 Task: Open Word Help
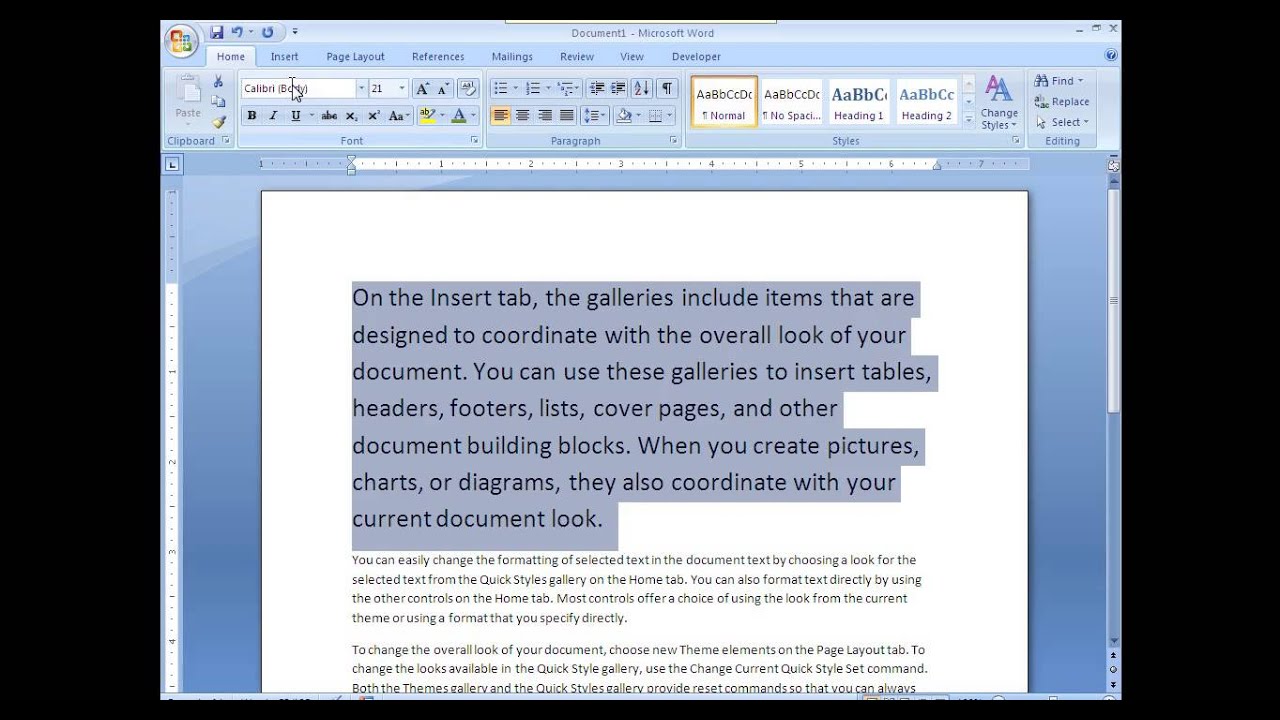[1110, 56]
